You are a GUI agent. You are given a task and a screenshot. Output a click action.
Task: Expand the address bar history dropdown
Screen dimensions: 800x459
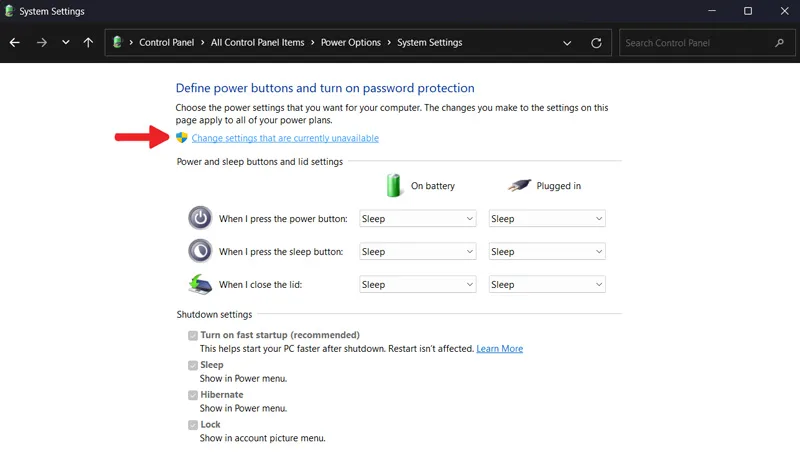[x=567, y=43]
